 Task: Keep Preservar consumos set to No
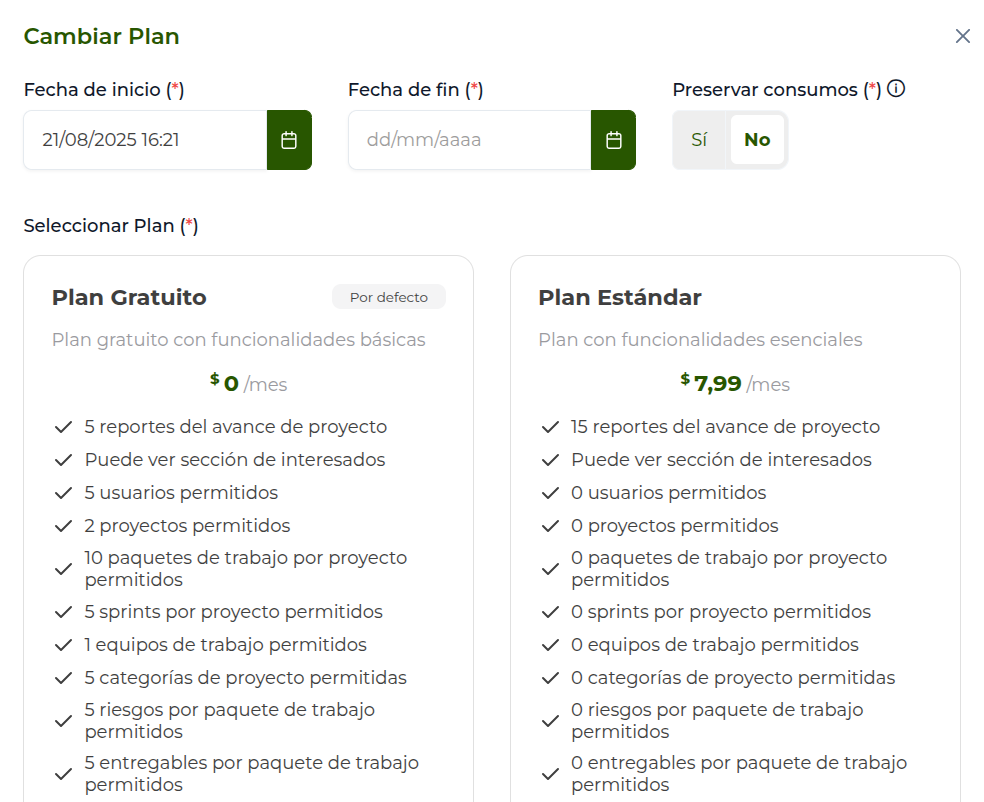757,140
